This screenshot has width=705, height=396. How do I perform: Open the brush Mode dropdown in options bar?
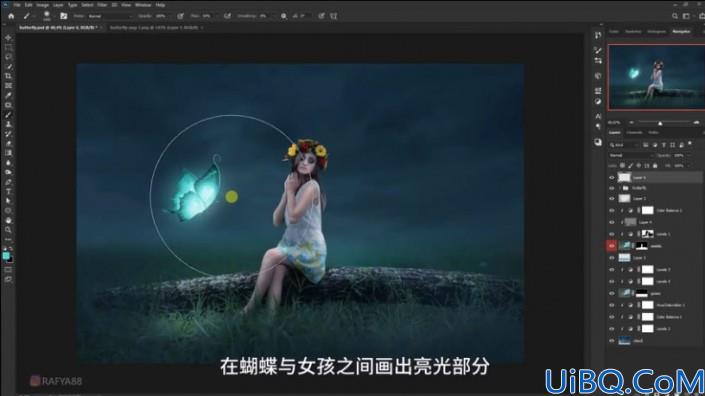(110, 16)
